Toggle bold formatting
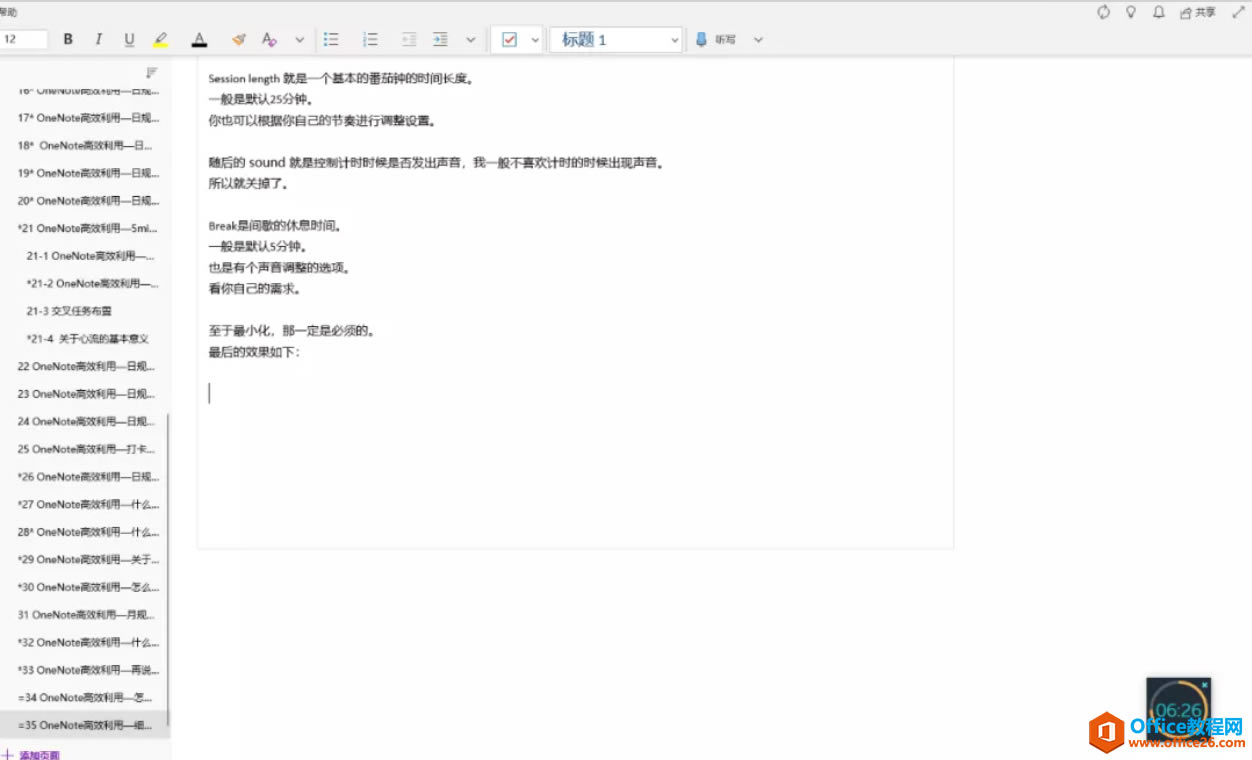 pos(67,39)
